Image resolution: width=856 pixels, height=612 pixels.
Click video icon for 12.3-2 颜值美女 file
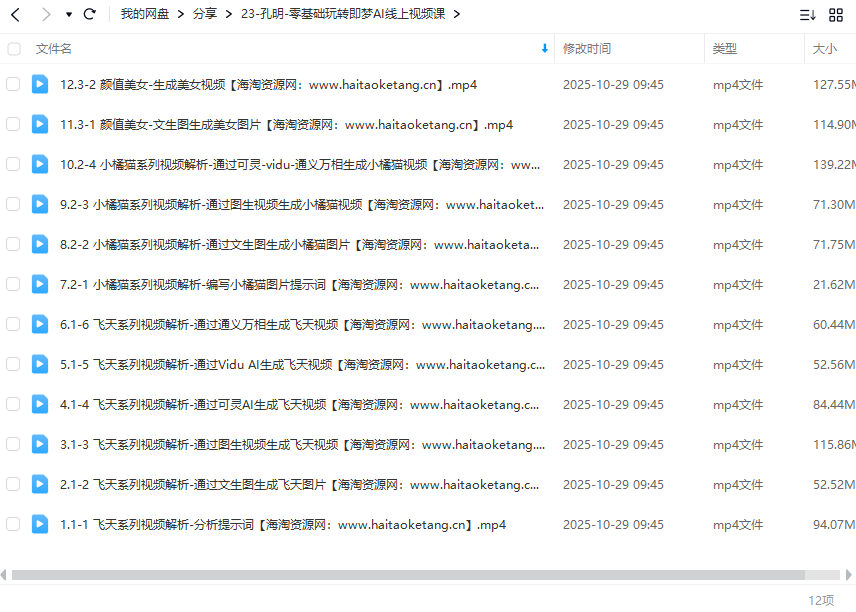coord(39,84)
